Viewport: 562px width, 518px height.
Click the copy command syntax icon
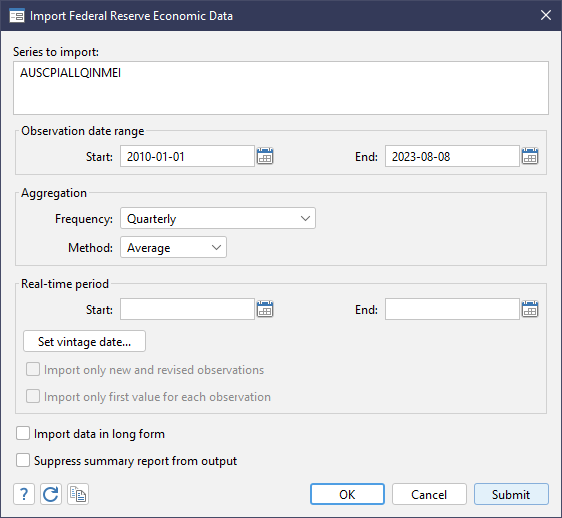coord(78,494)
